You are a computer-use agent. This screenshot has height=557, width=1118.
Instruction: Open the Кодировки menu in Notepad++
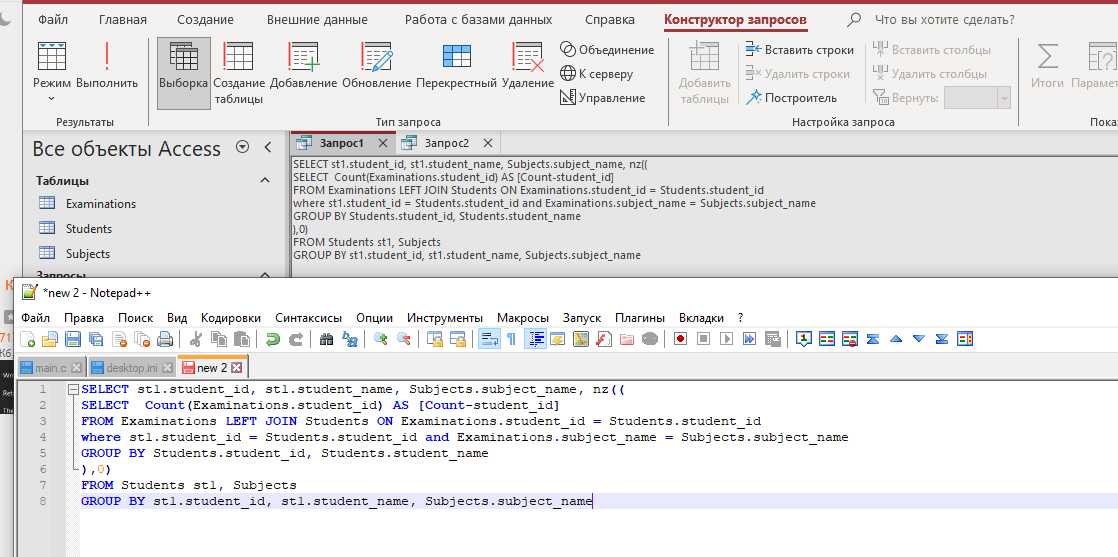[231, 317]
